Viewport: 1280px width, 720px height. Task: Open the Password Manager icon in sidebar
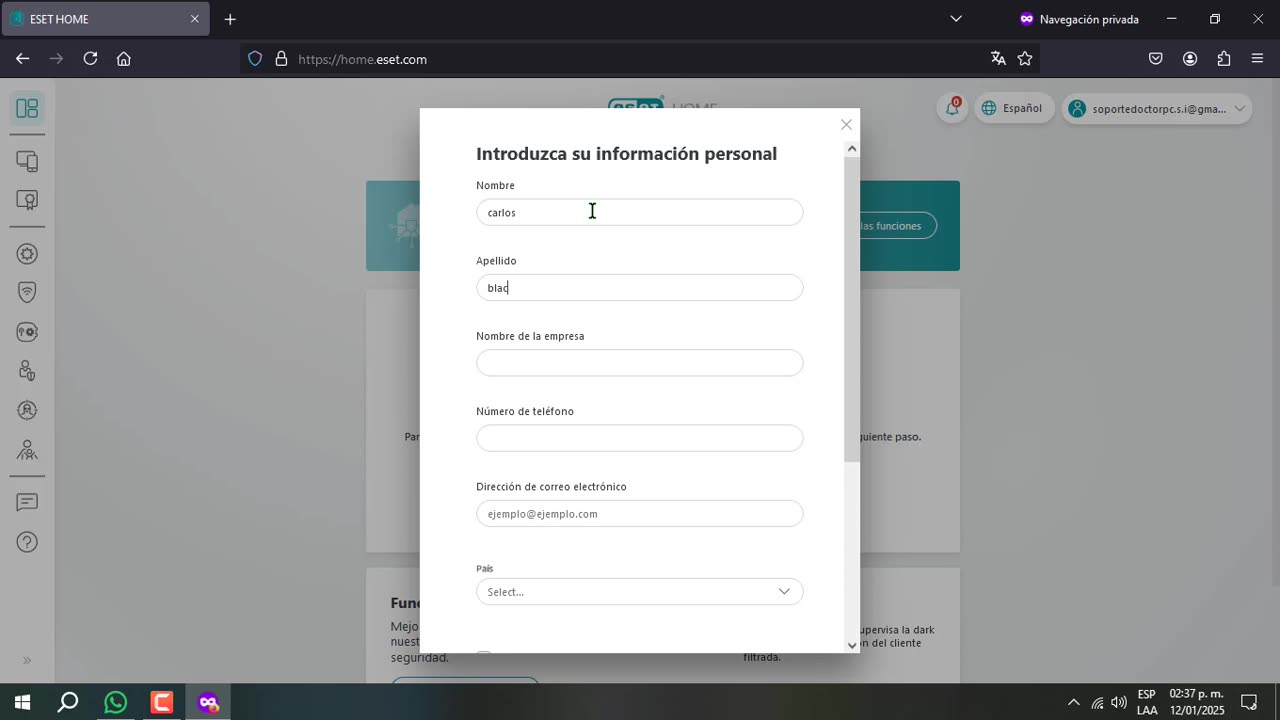click(x=27, y=332)
